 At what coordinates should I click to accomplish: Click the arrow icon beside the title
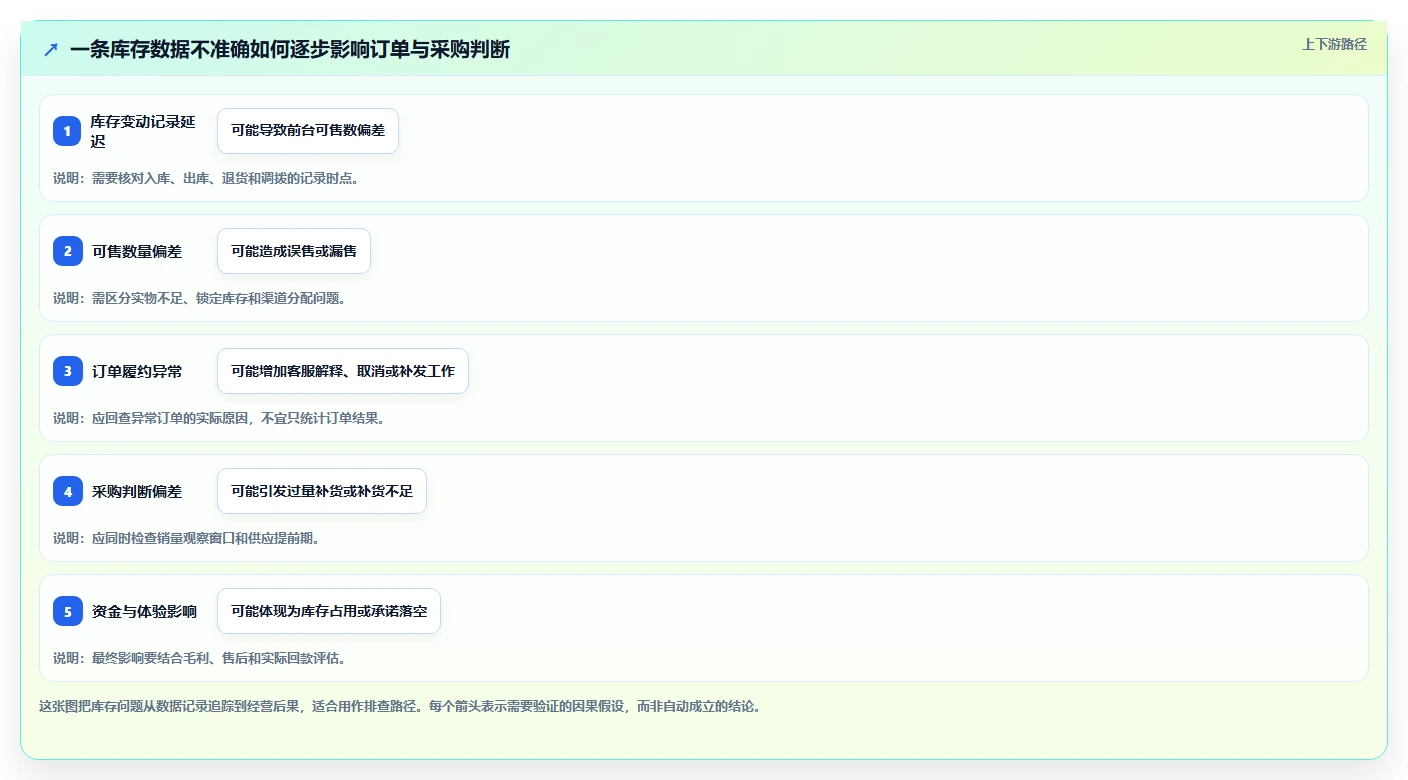click(51, 49)
